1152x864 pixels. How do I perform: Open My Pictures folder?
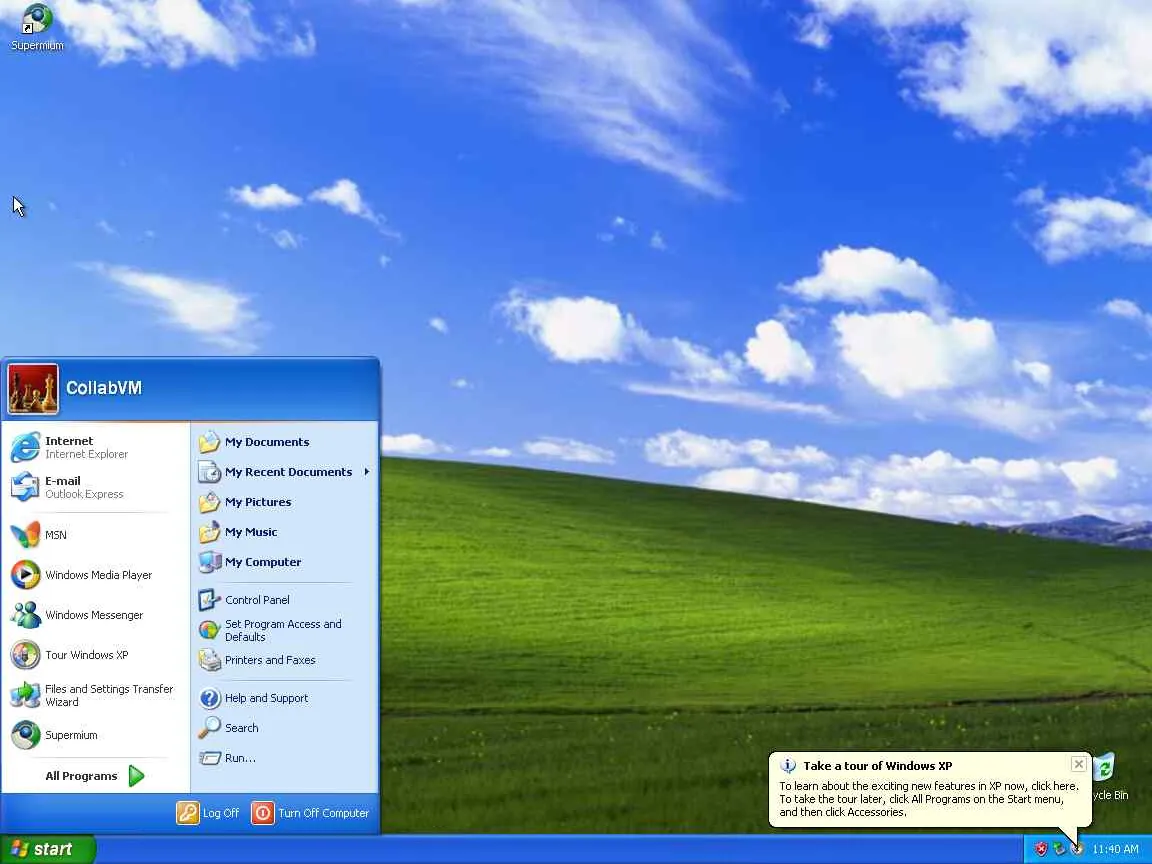point(284,502)
